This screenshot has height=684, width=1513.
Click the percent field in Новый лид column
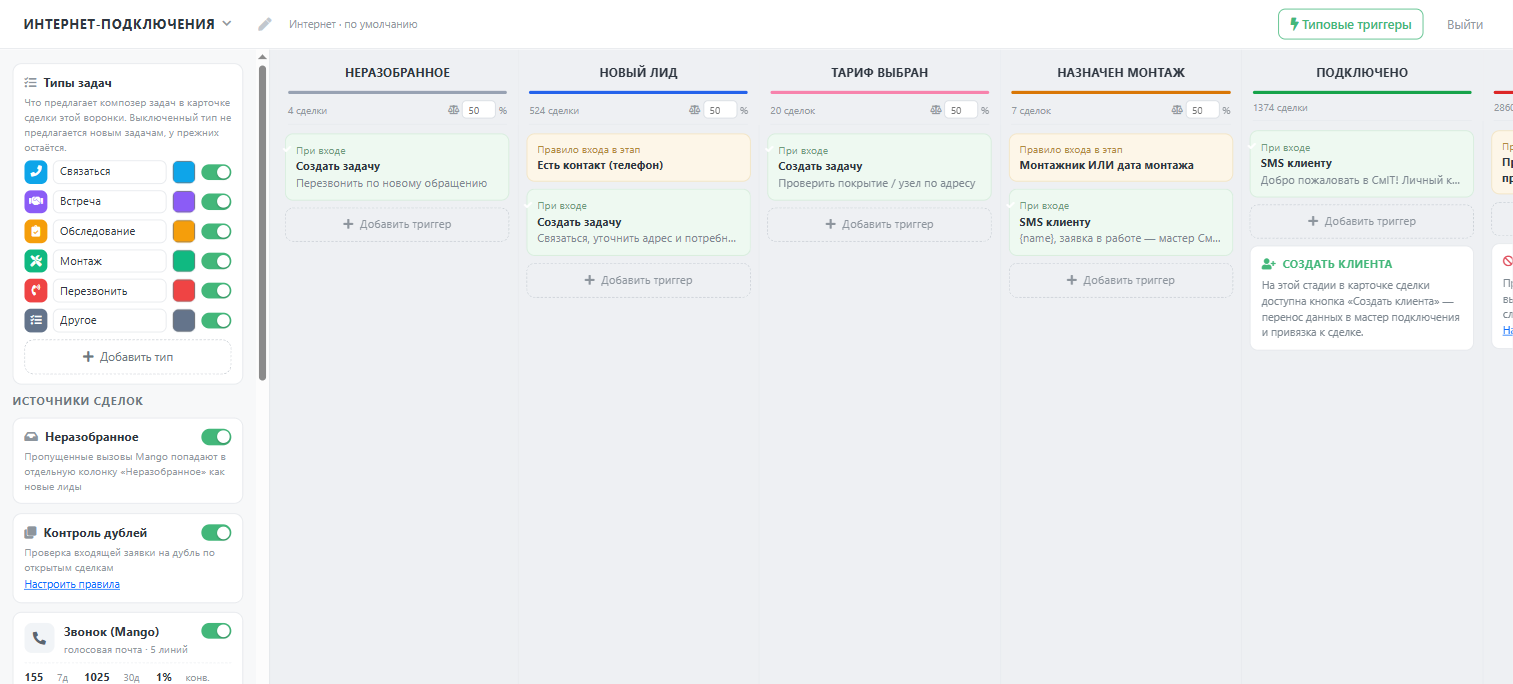coord(719,110)
